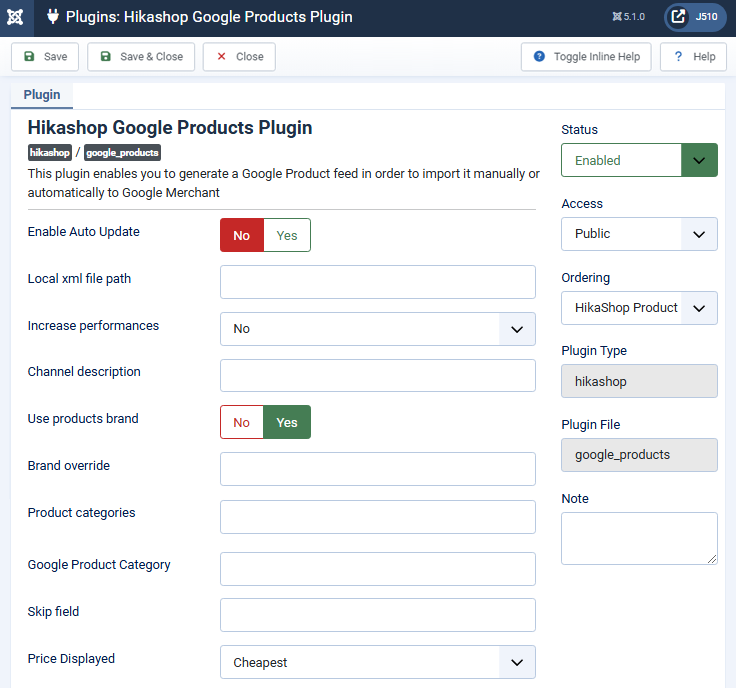Click the Joomla 5.1.0 version indicator
Viewport: 736px width, 688px height.
pos(629,17)
